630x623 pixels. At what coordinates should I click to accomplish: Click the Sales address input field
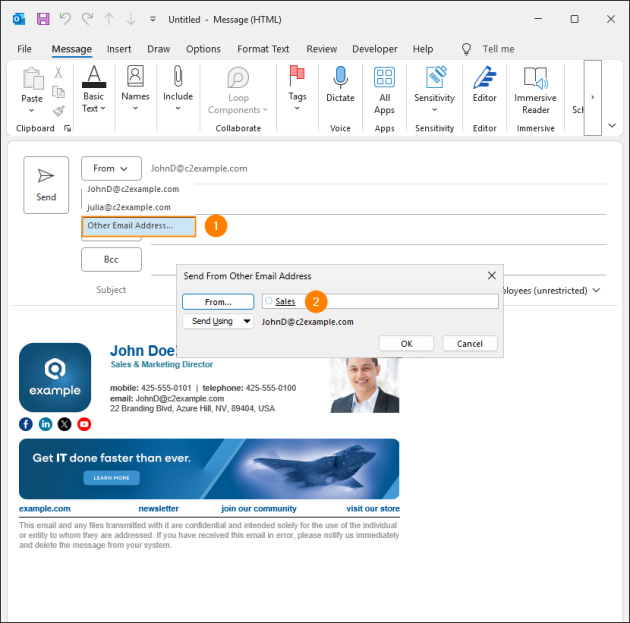coord(380,301)
